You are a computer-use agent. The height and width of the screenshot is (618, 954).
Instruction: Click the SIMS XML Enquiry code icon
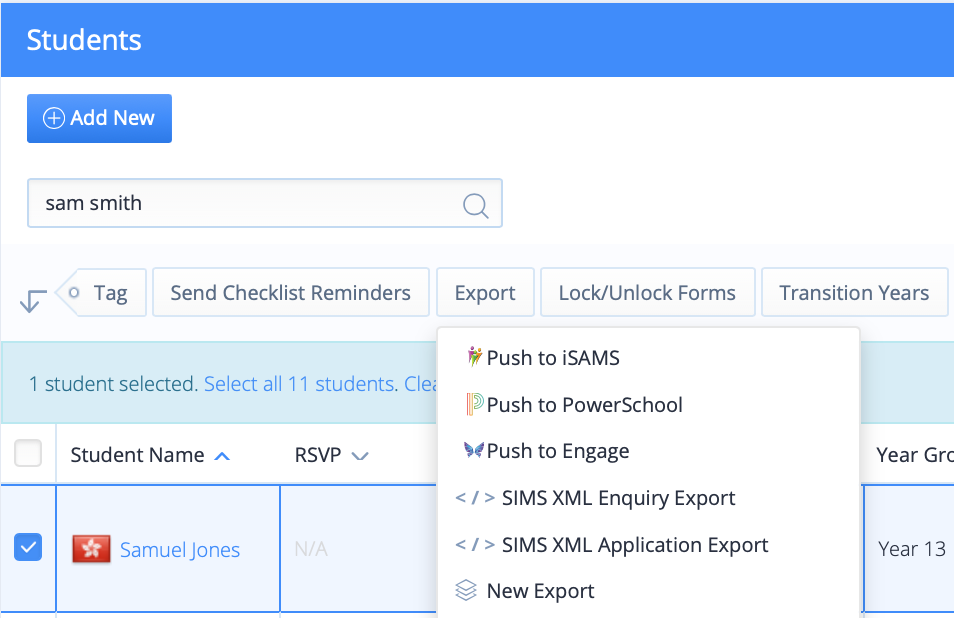[x=475, y=498]
